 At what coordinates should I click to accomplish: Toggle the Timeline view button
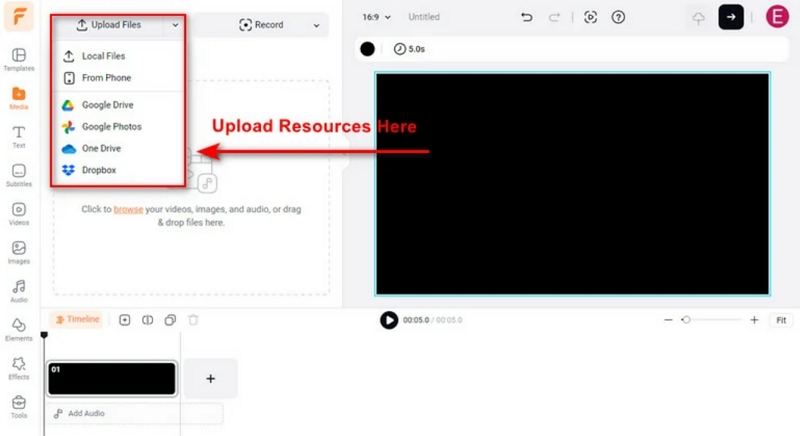tap(78, 319)
